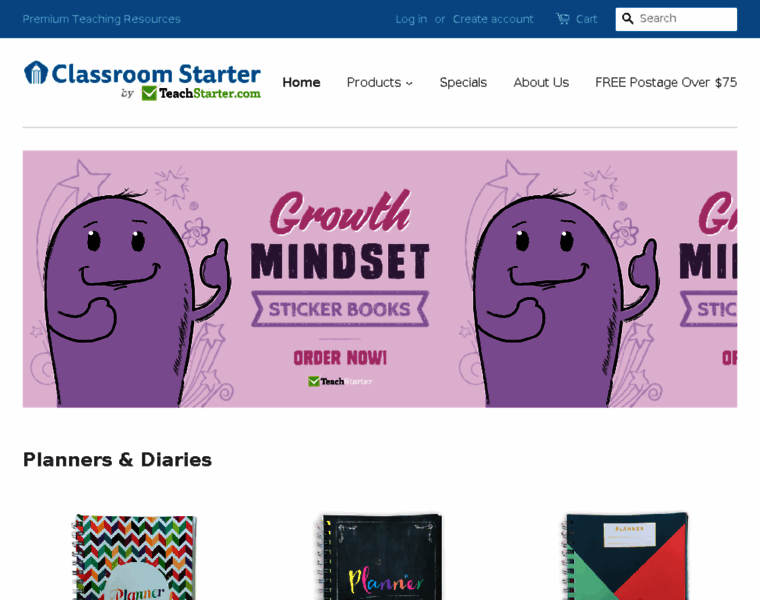Open the Cart link

point(586,19)
